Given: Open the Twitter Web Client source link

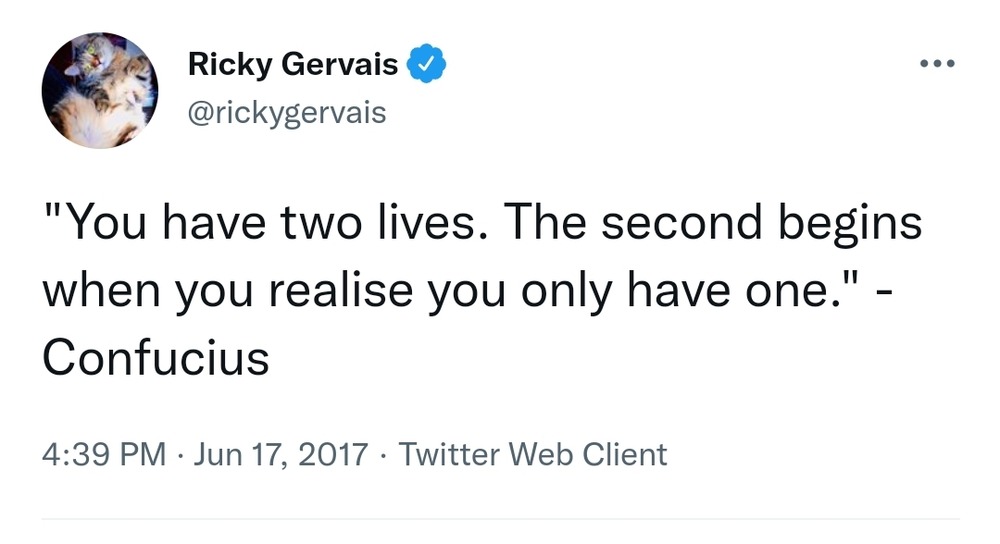Looking at the screenshot, I should (533, 454).
